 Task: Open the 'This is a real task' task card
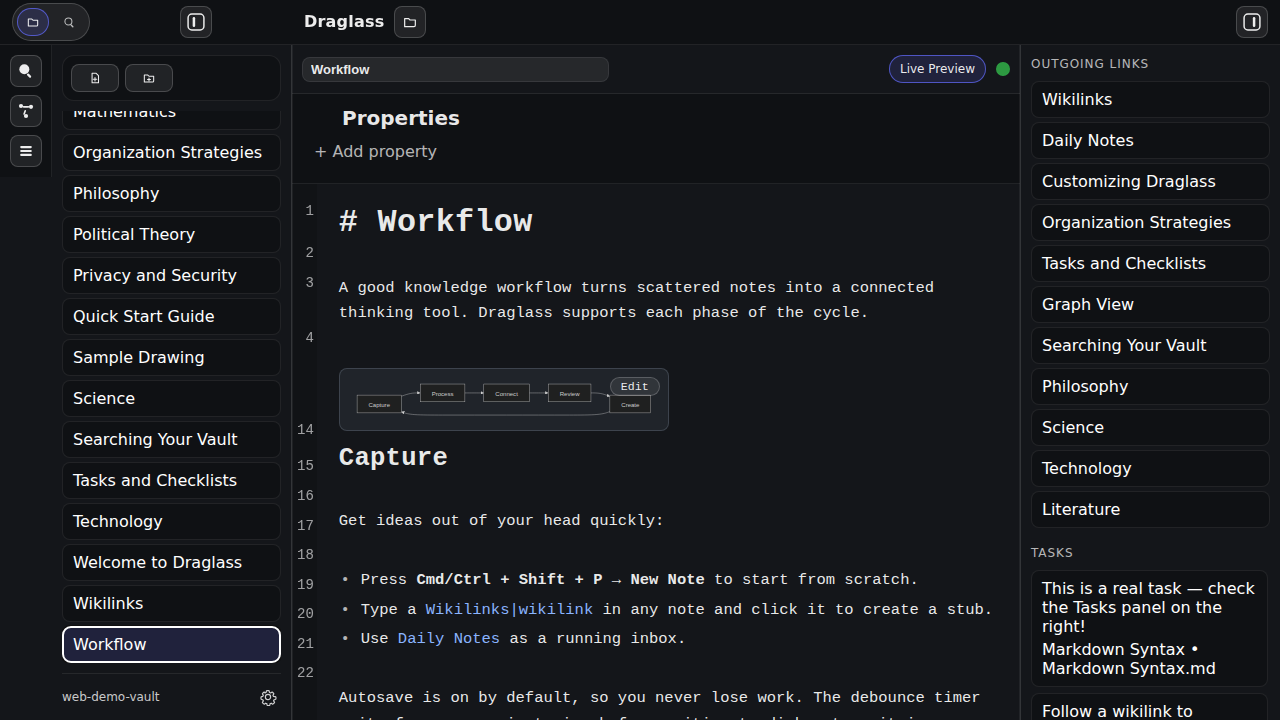pos(1150,628)
